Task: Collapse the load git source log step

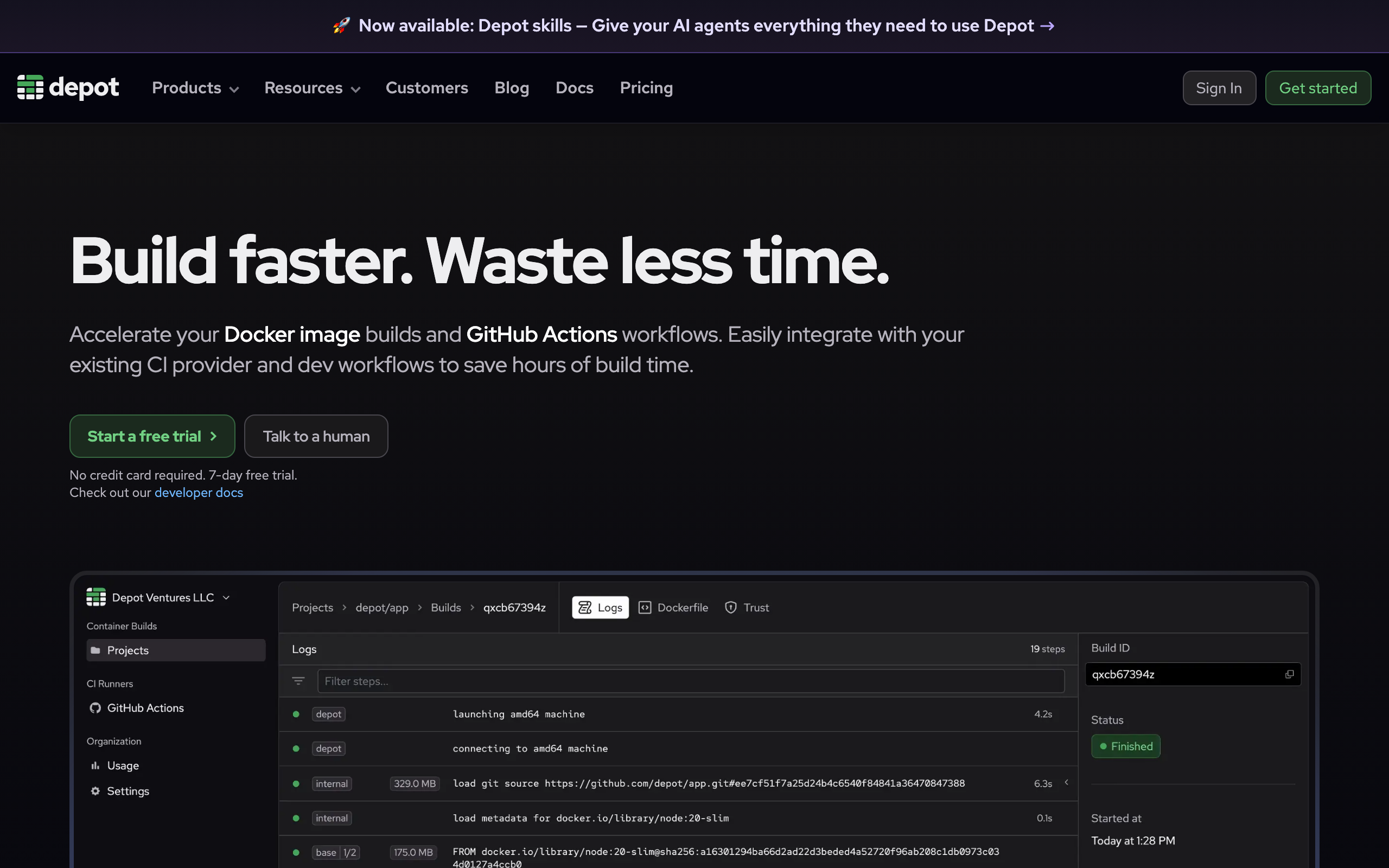Action: (1066, 782)
